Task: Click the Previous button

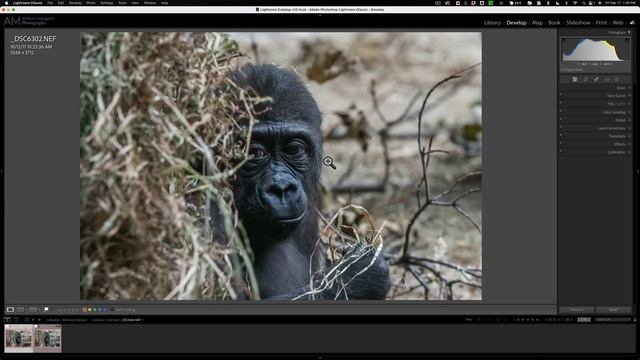Action: [577, 310]
